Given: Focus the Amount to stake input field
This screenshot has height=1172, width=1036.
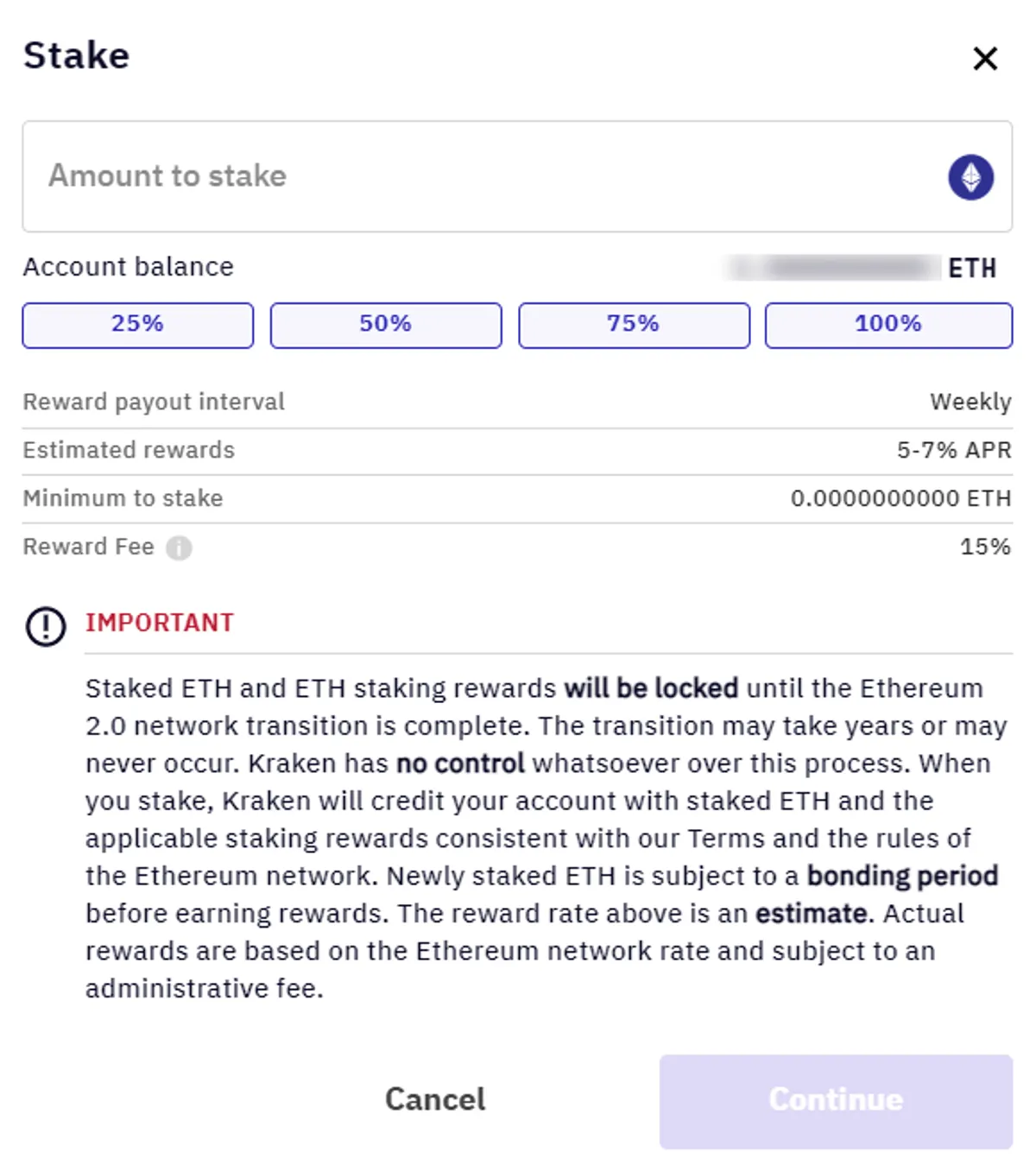Looking at the screenshot, I should [517, 176].
